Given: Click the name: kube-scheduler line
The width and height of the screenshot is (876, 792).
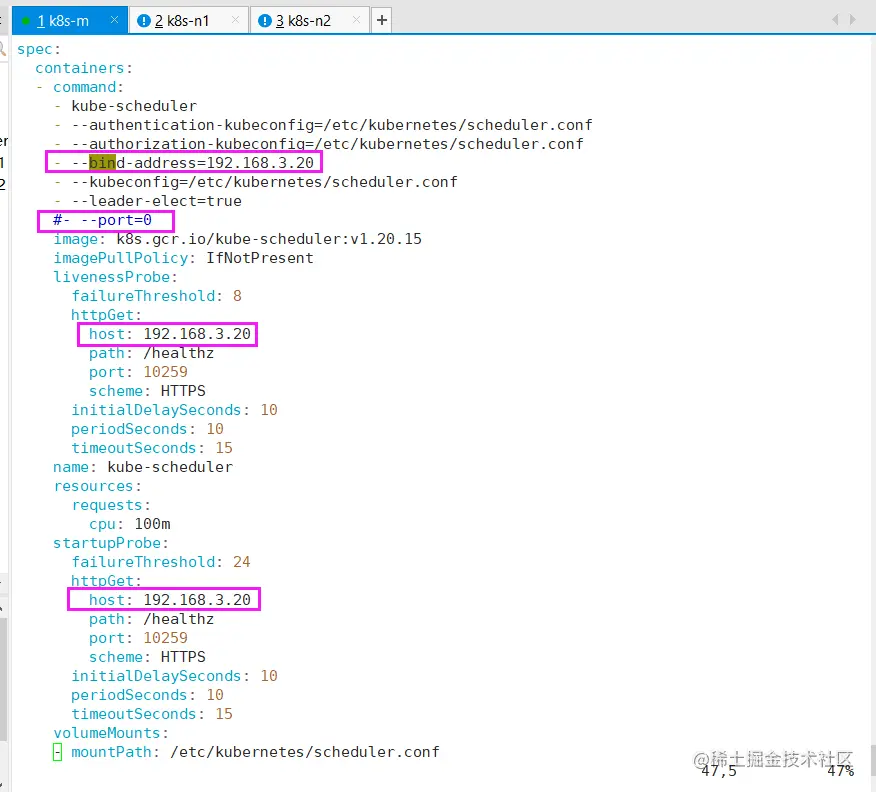Looking at the screenshot, I should pyautogui.click(x=143, y=467).
